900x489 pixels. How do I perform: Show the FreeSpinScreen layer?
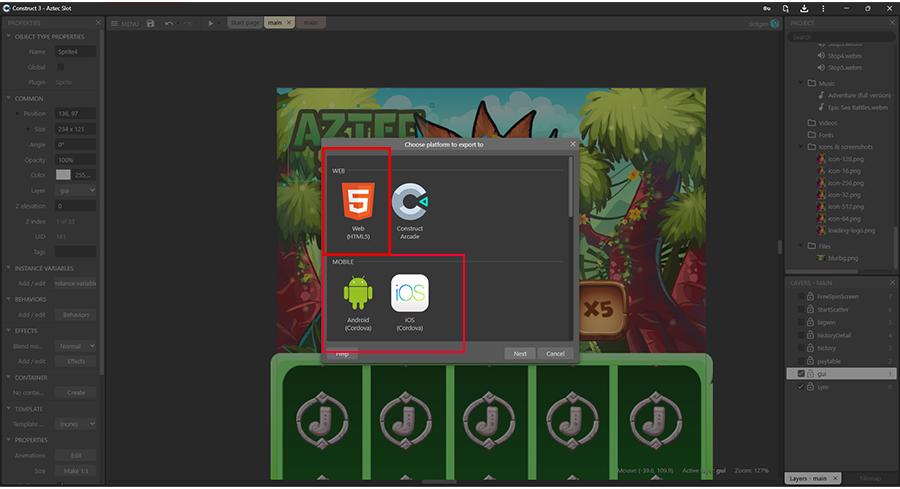(x=801, y=297)
